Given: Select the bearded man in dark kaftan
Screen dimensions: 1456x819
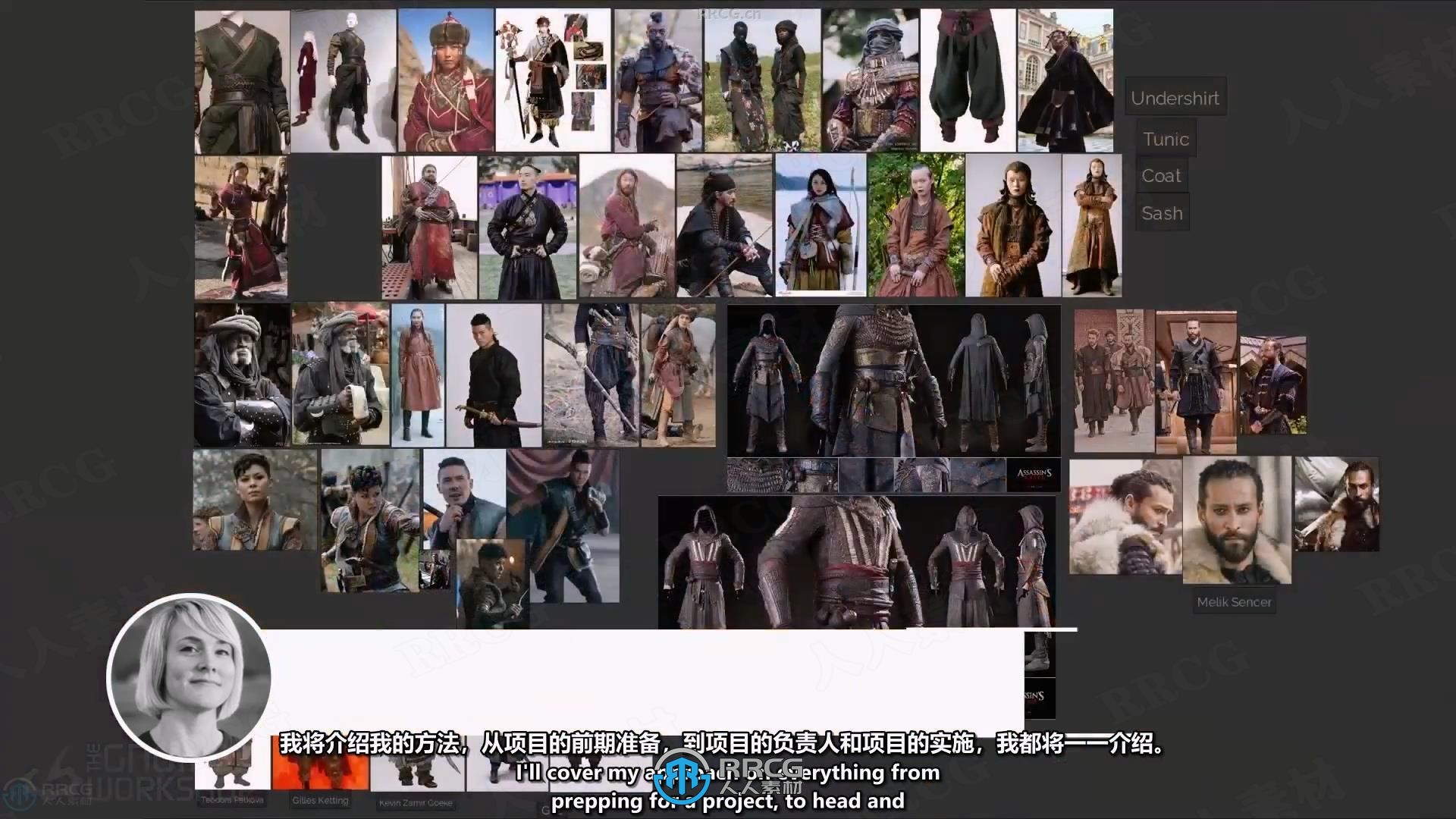Looking at the screenshot, I should [x=1196, y=383].
